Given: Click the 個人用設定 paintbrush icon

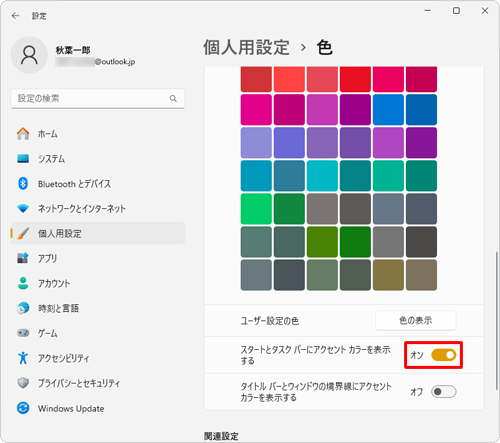Looking at the screenshot, I should pos(23,233).
